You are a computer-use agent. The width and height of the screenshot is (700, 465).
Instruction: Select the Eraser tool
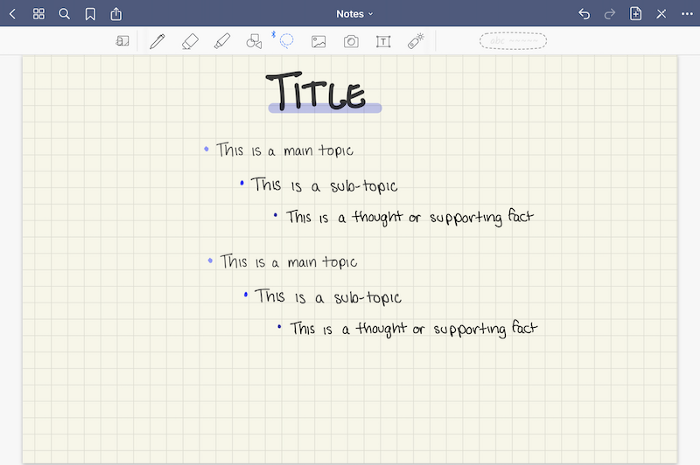point(190,41)
